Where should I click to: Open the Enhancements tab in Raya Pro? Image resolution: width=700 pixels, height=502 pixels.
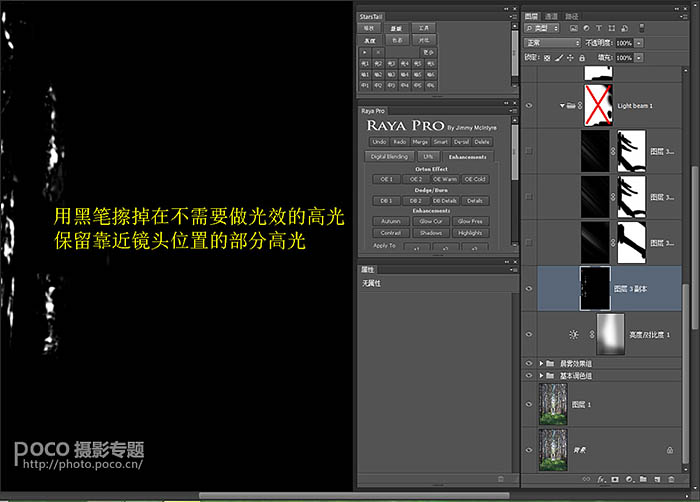click(x=467, y=157)
